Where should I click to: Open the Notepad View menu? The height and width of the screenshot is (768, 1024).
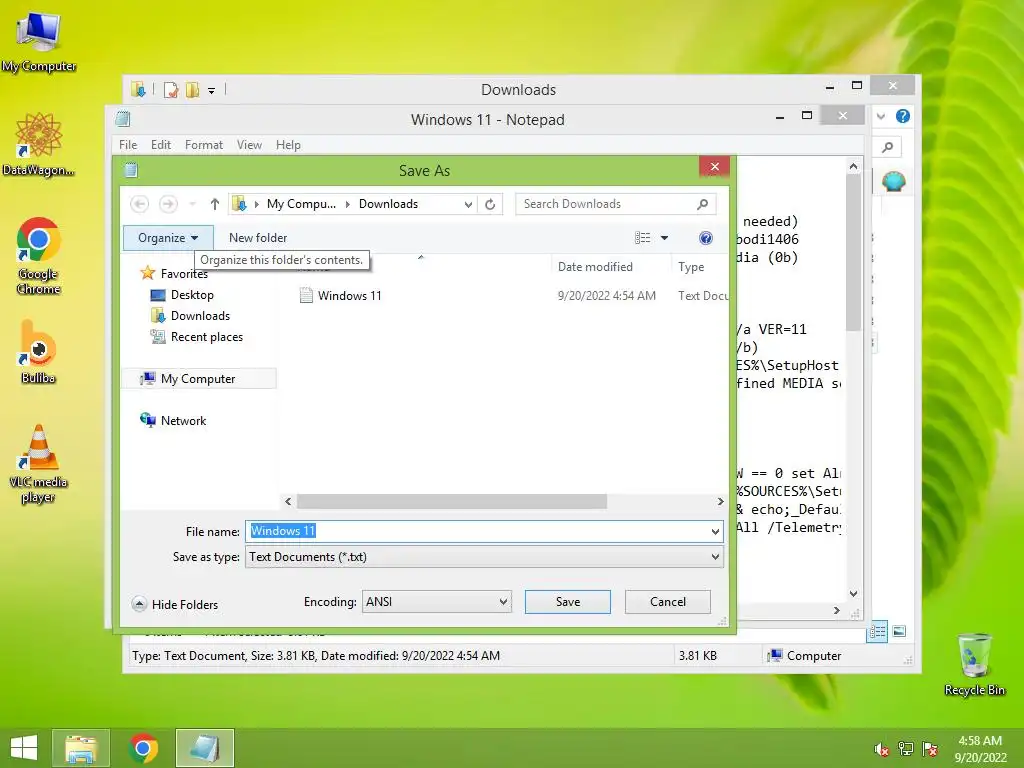249,145
